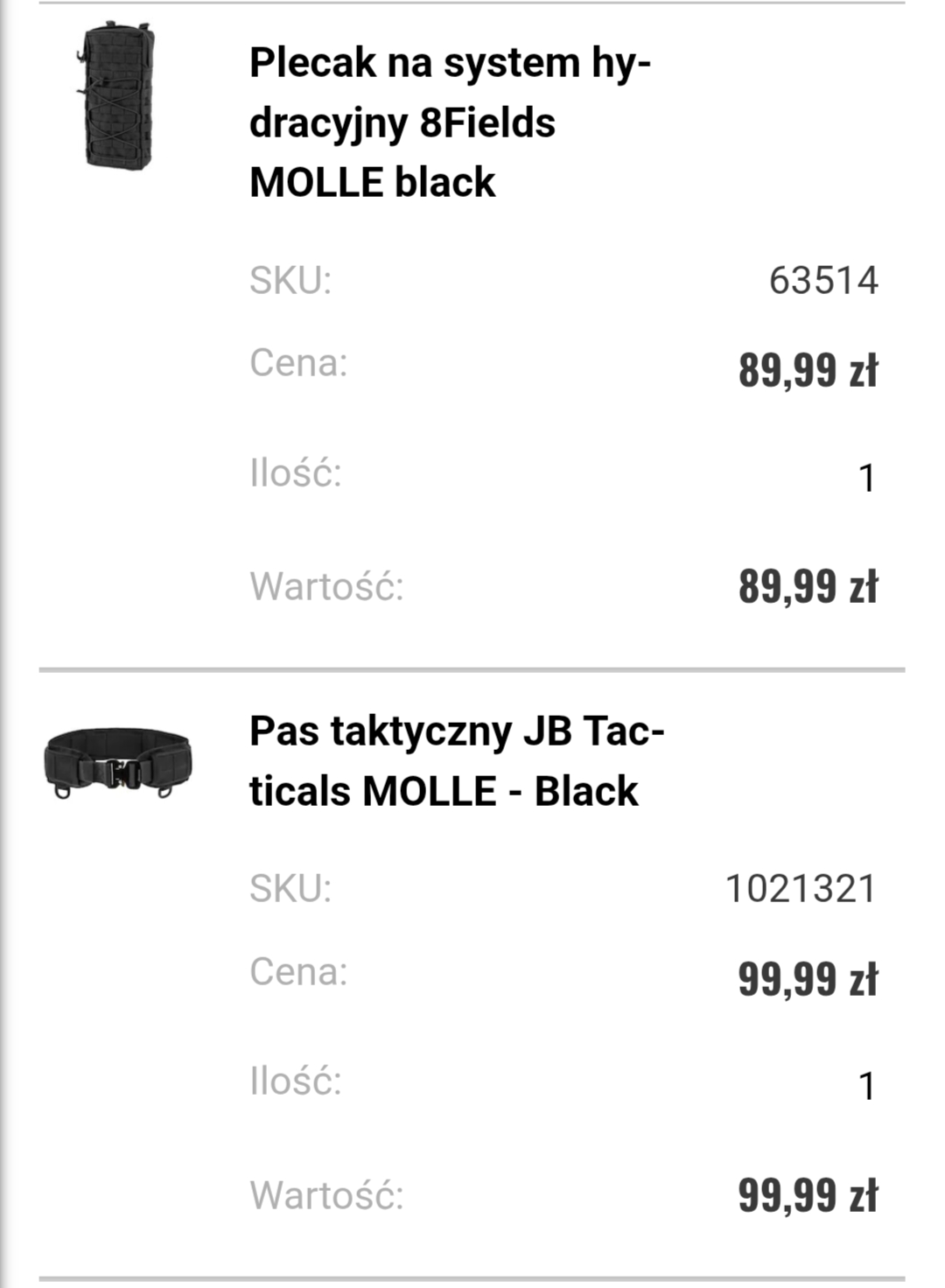The image size is (945, 1288).
Task: Open the hydration backpack product thumbnail
Action: click(x=120, y=98)
